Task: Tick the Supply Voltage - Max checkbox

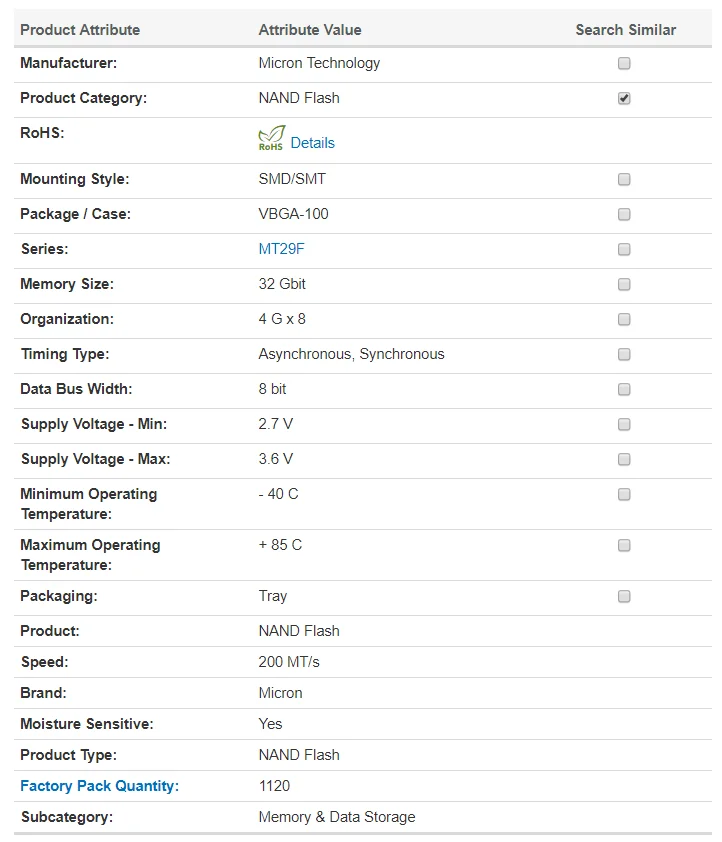Action: [624, 459]
